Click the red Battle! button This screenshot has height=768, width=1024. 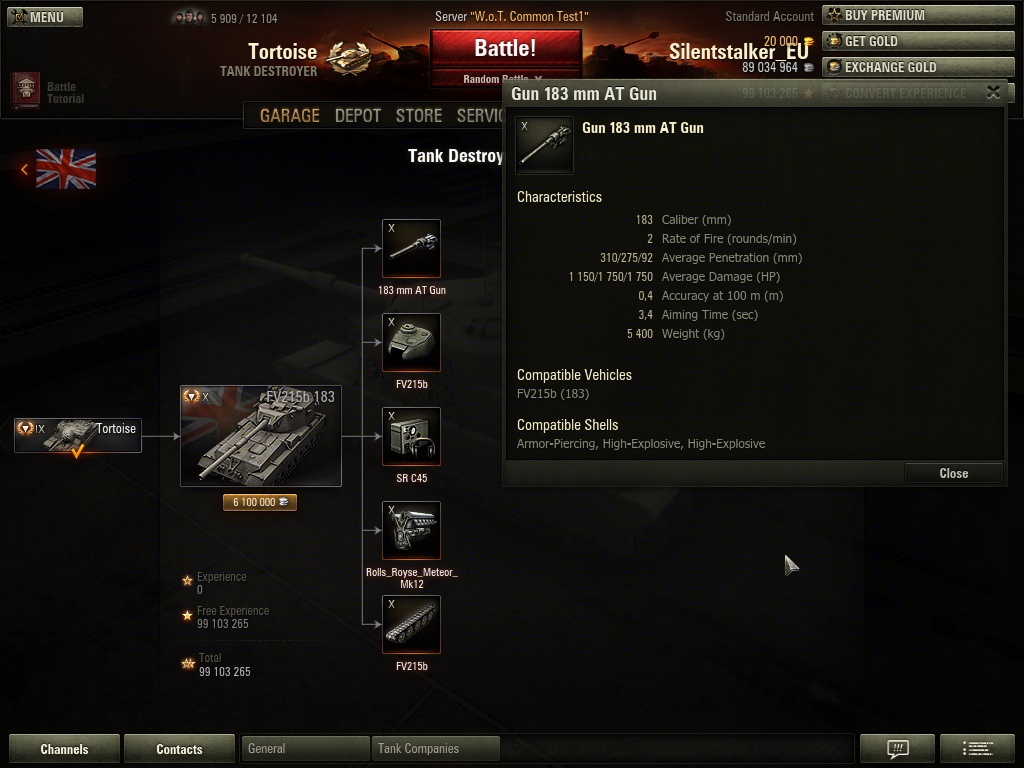click(505, 48)
